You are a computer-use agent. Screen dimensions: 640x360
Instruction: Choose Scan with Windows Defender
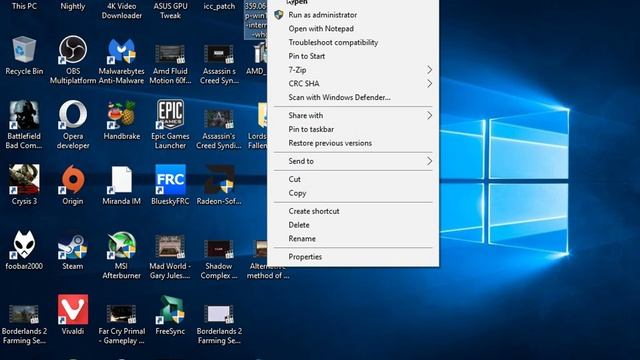tap(353, 98)
